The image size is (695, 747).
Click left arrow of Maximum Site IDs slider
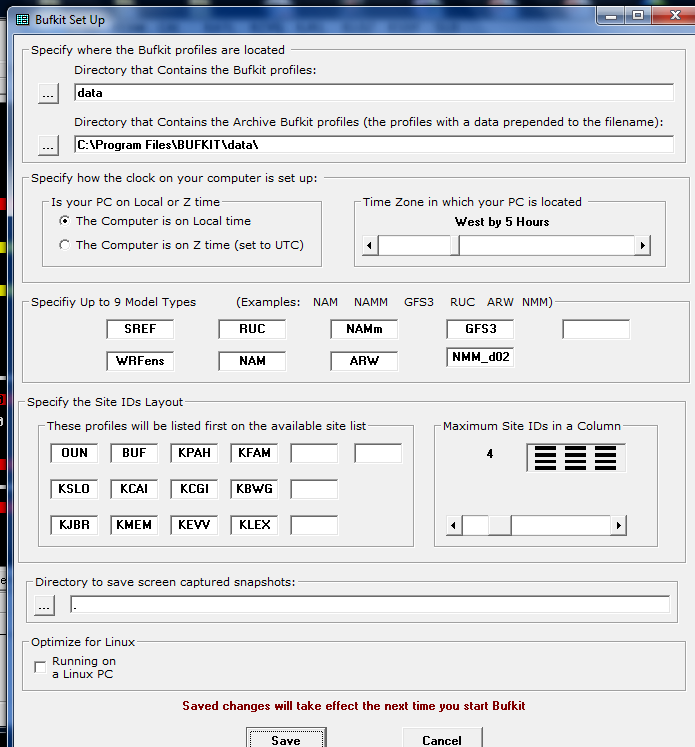[x=453, y=525]
